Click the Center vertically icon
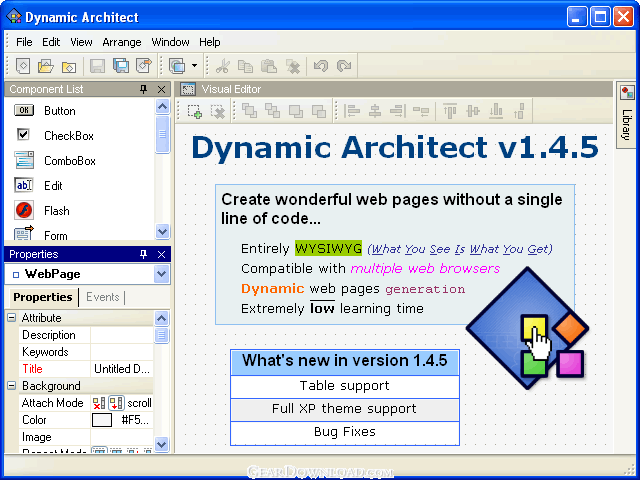 pos(473,111)
